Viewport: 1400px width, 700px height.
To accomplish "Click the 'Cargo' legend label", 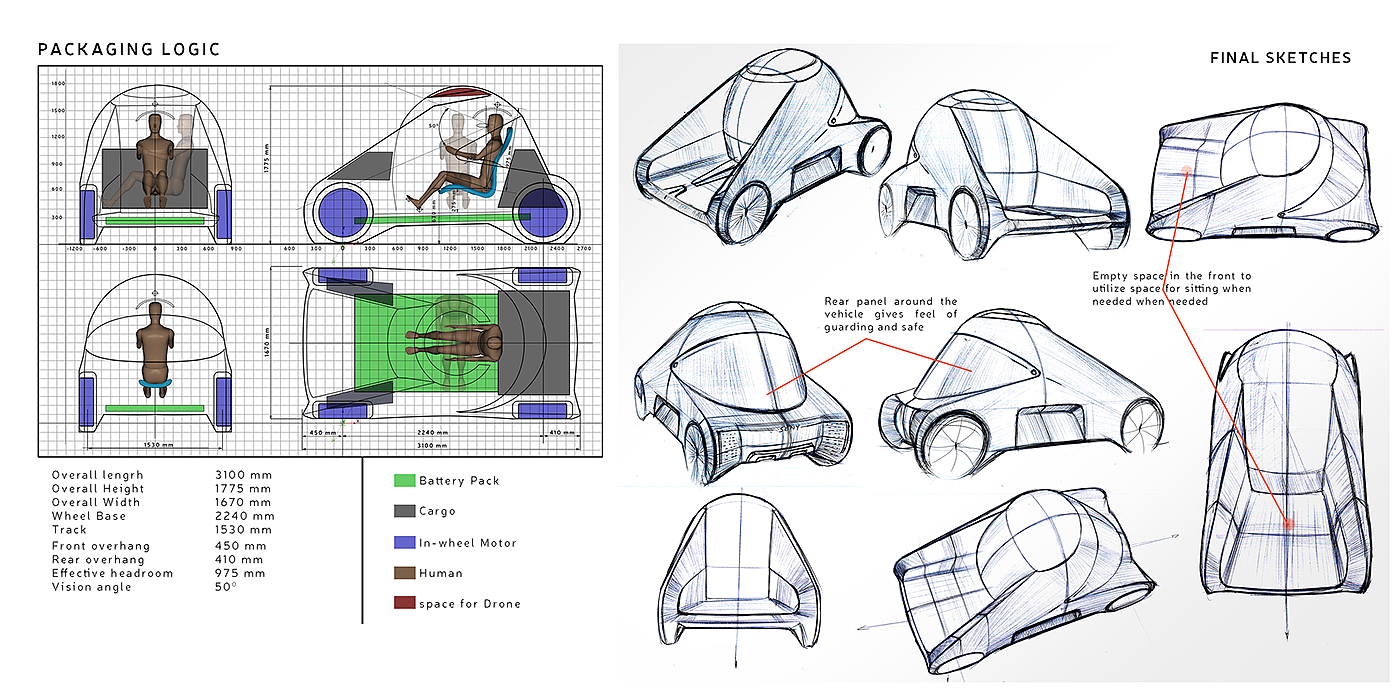I will click(x=437, y=511).
